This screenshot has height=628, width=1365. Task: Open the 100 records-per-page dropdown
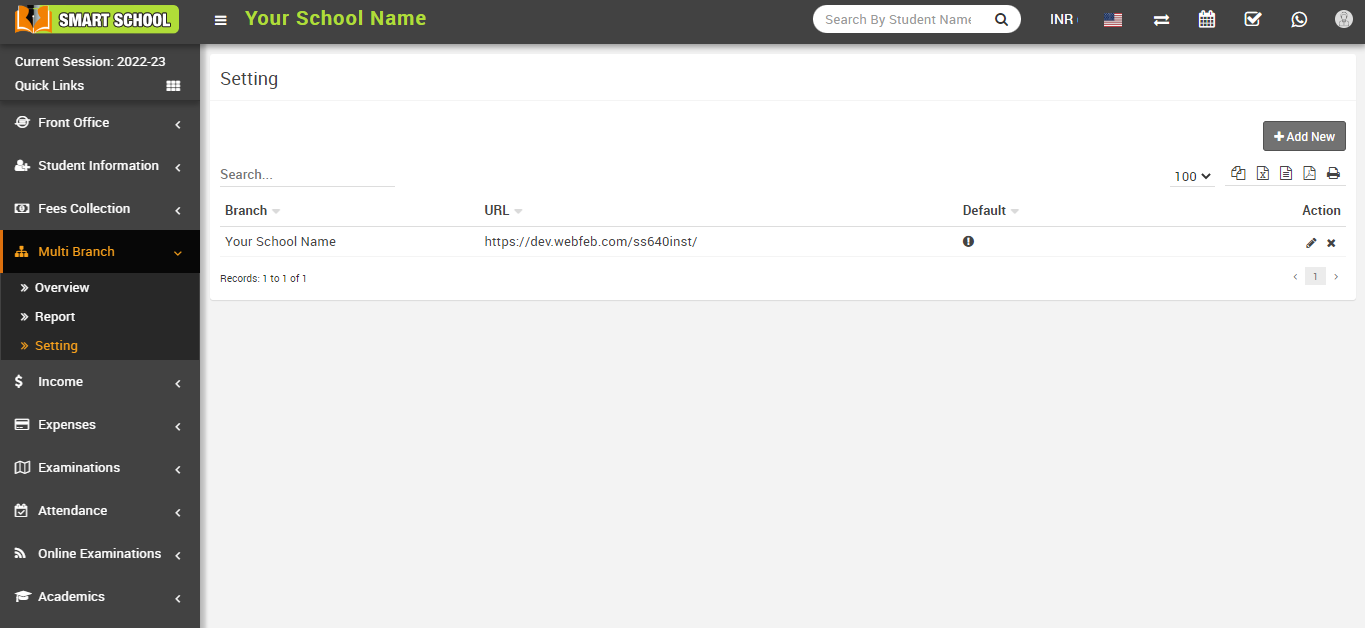[x=1192, y=176]
